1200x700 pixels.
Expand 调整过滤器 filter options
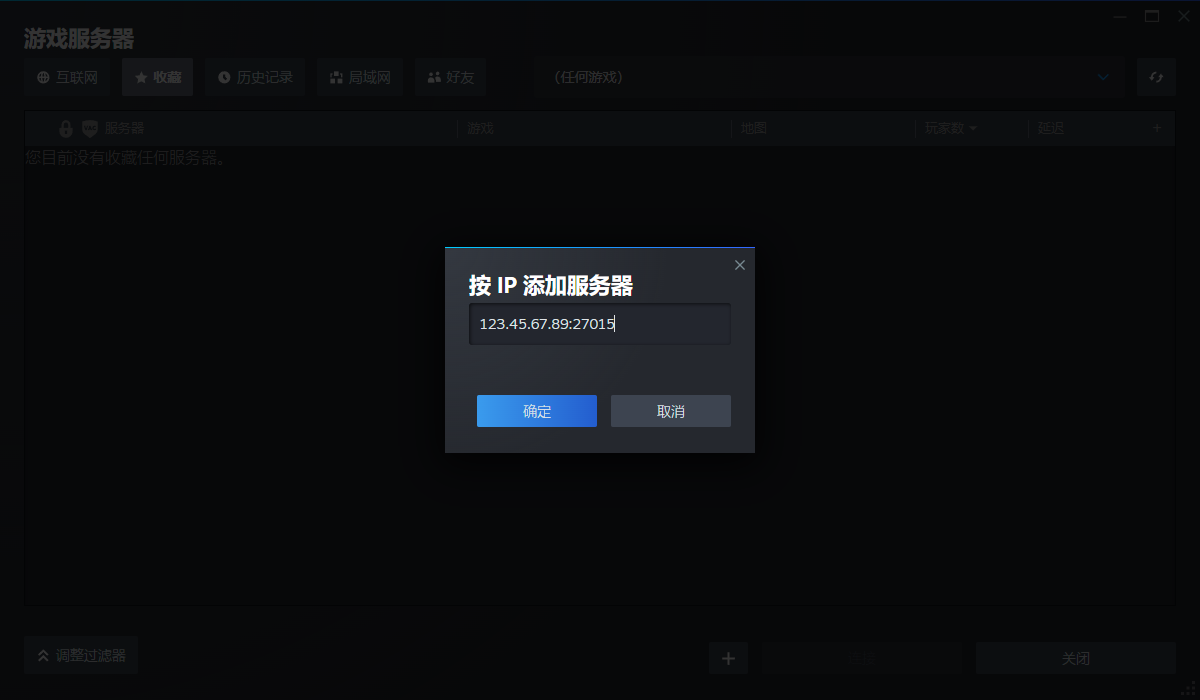80,655
